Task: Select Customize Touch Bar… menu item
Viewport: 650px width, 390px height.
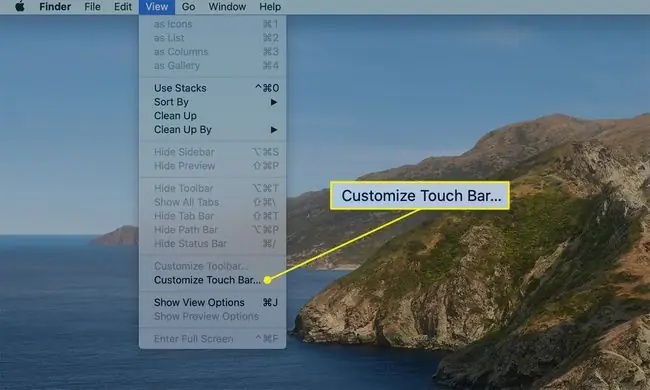Action: pos(212,280)
